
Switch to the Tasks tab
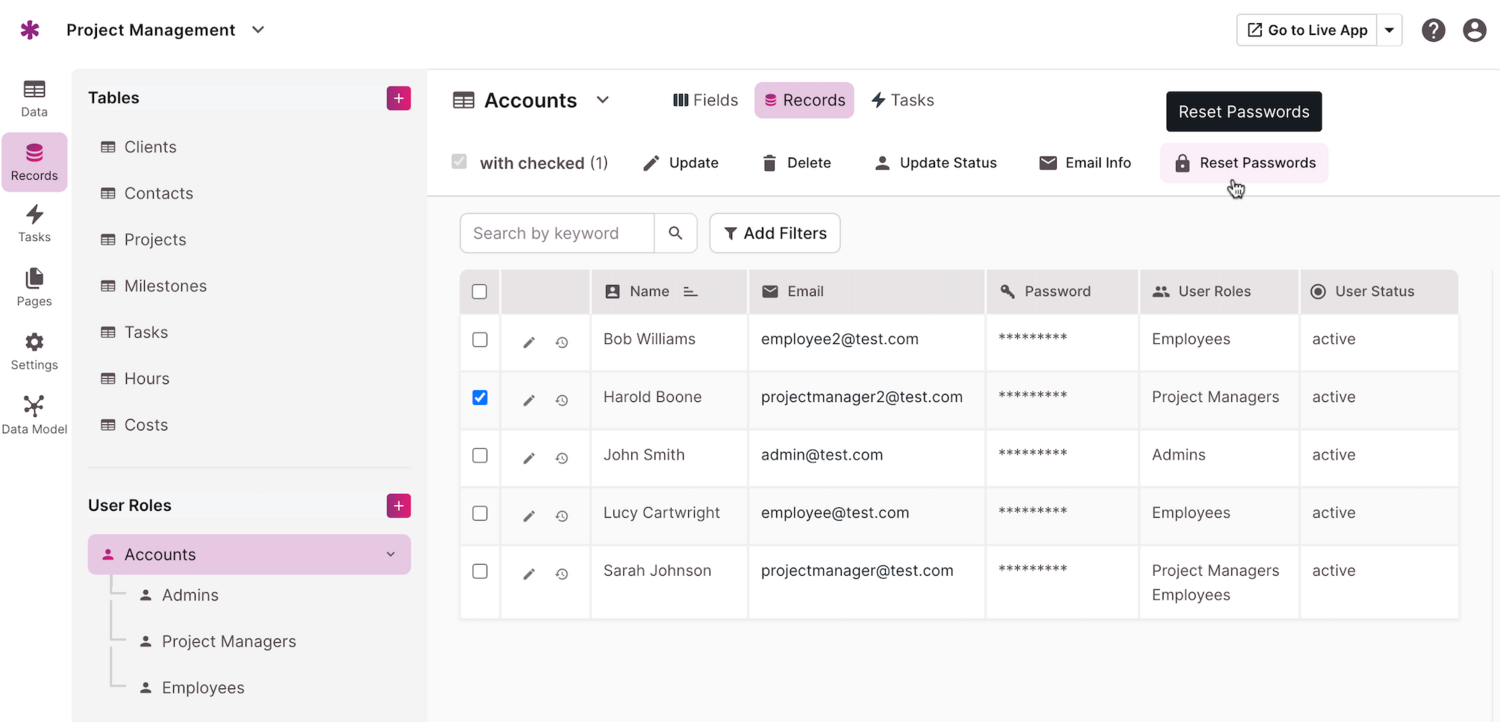[x=902, y=100]
